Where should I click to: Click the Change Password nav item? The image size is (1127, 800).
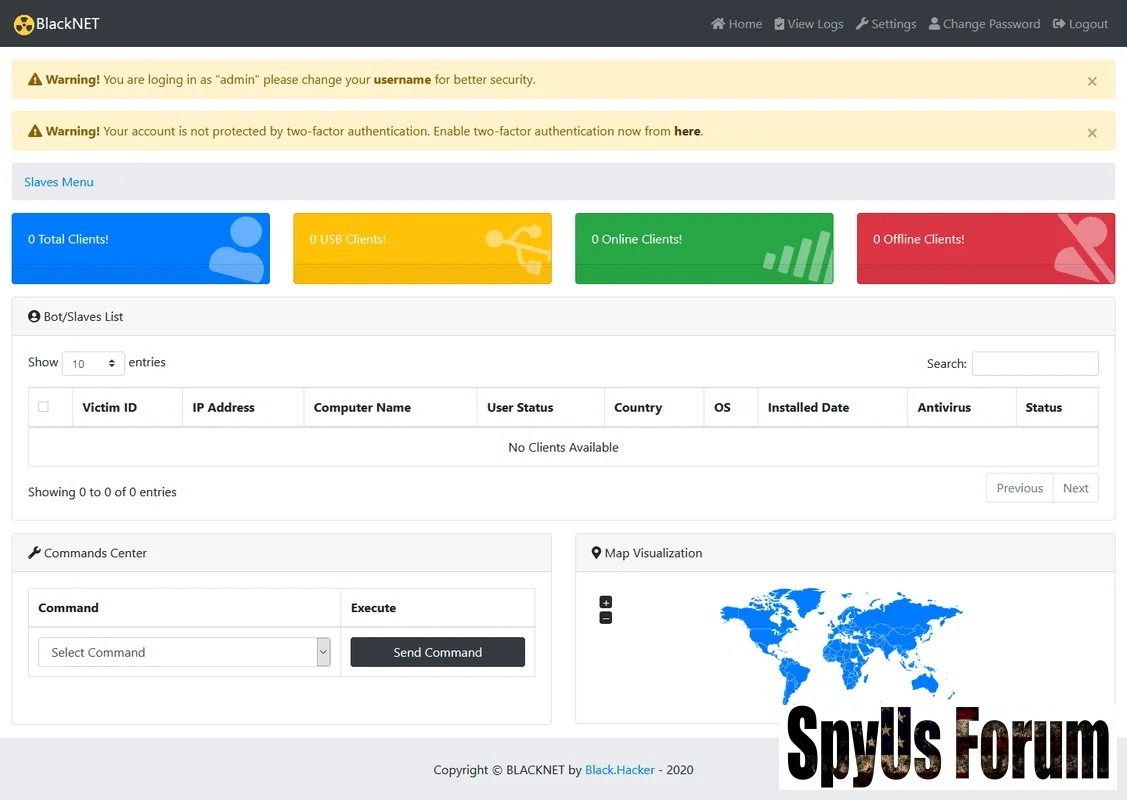tap(984, 24)
